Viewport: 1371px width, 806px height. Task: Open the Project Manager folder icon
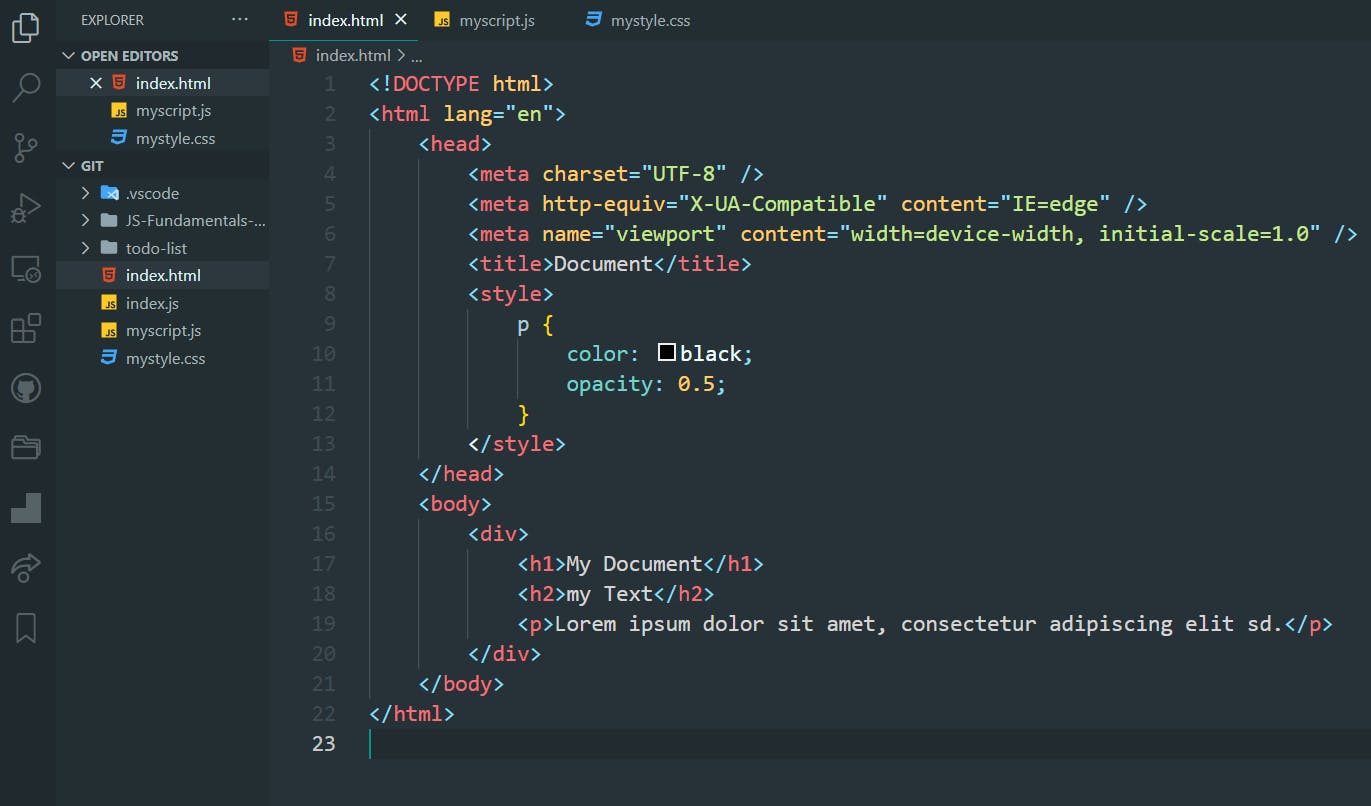[x=26, y=447]
